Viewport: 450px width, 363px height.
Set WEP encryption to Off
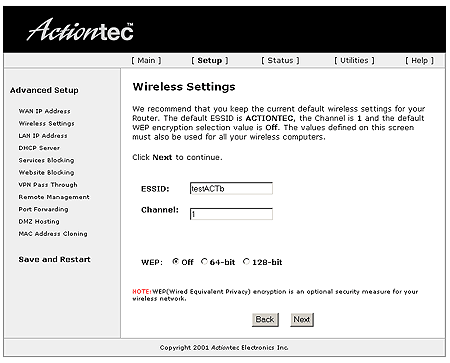(175, 262)
